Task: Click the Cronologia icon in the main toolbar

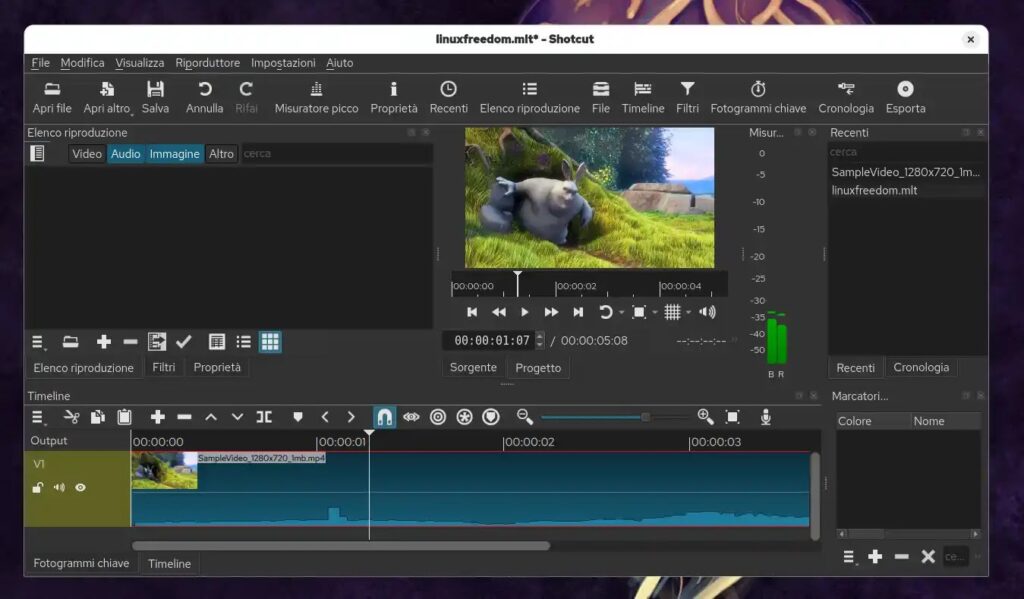Action: tap(846, 89)
